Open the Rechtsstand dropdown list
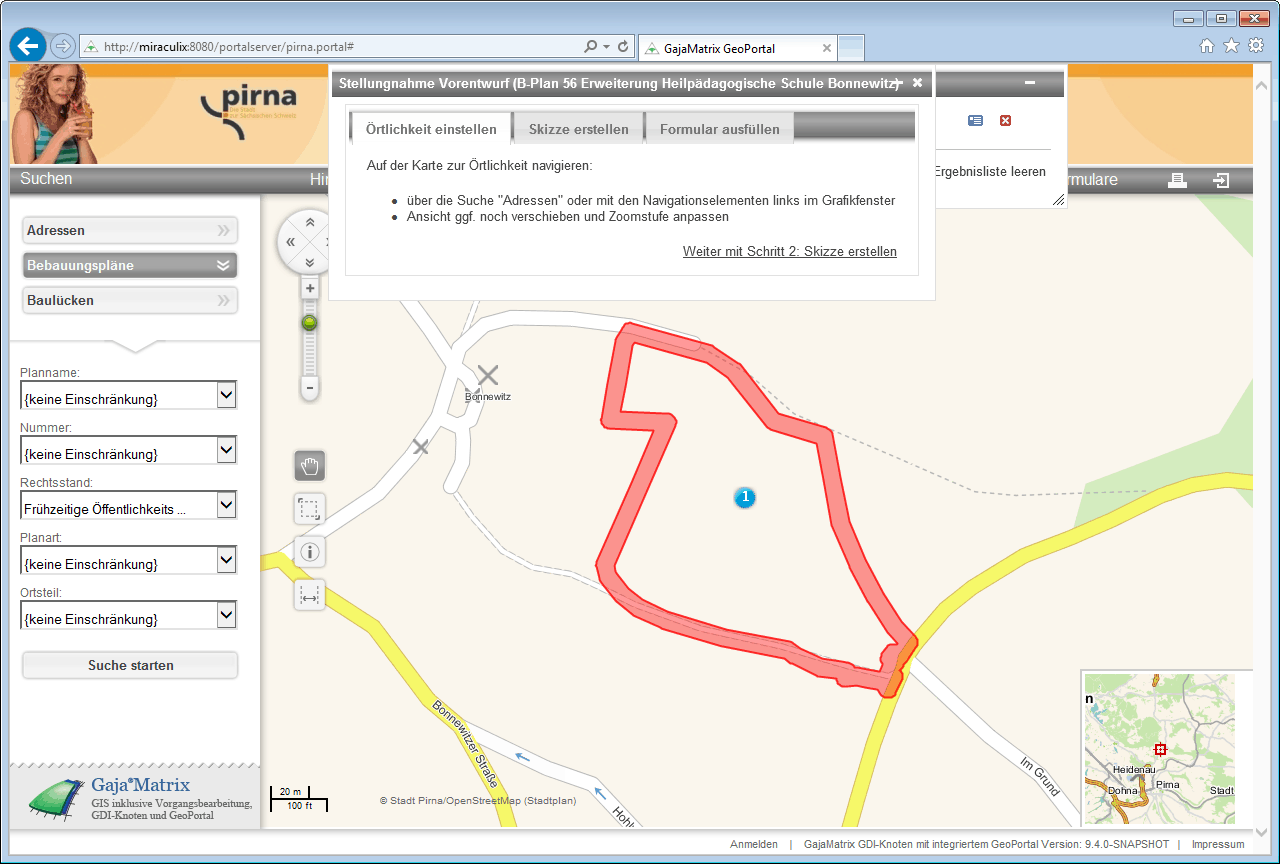Image resolution: width=1280 pixels, height=864 pixels. coord(227,506)
